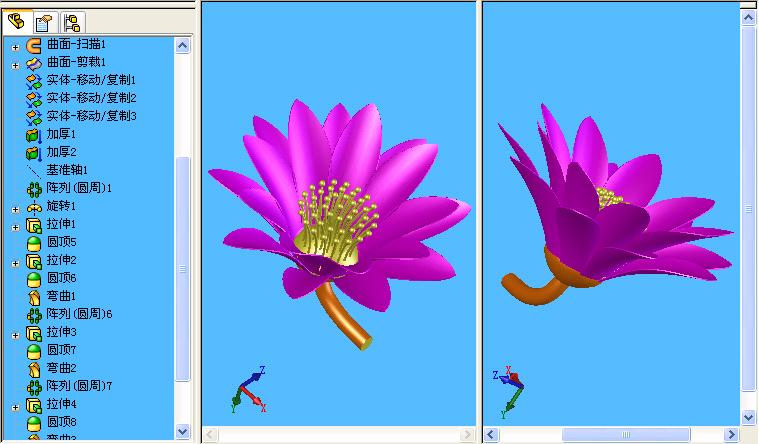759x444 pixels.
Task: Select the 曲面-剪裁1 tree label
Action: pyautogui.click(x=76, y=62)
